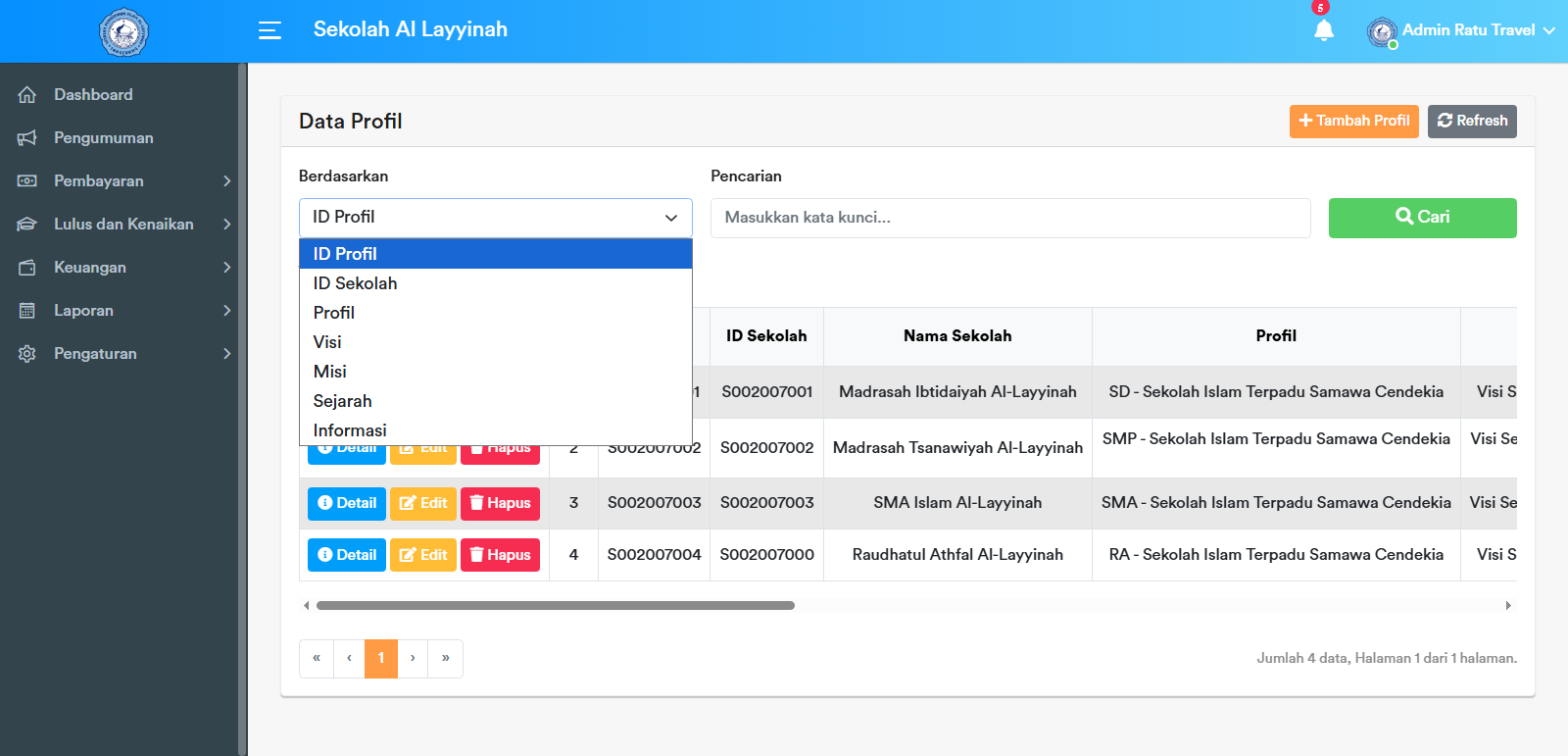Select ID Sekolah from dropdown list
This screenshot has height=756, width=1568.
tap(355, 283)
